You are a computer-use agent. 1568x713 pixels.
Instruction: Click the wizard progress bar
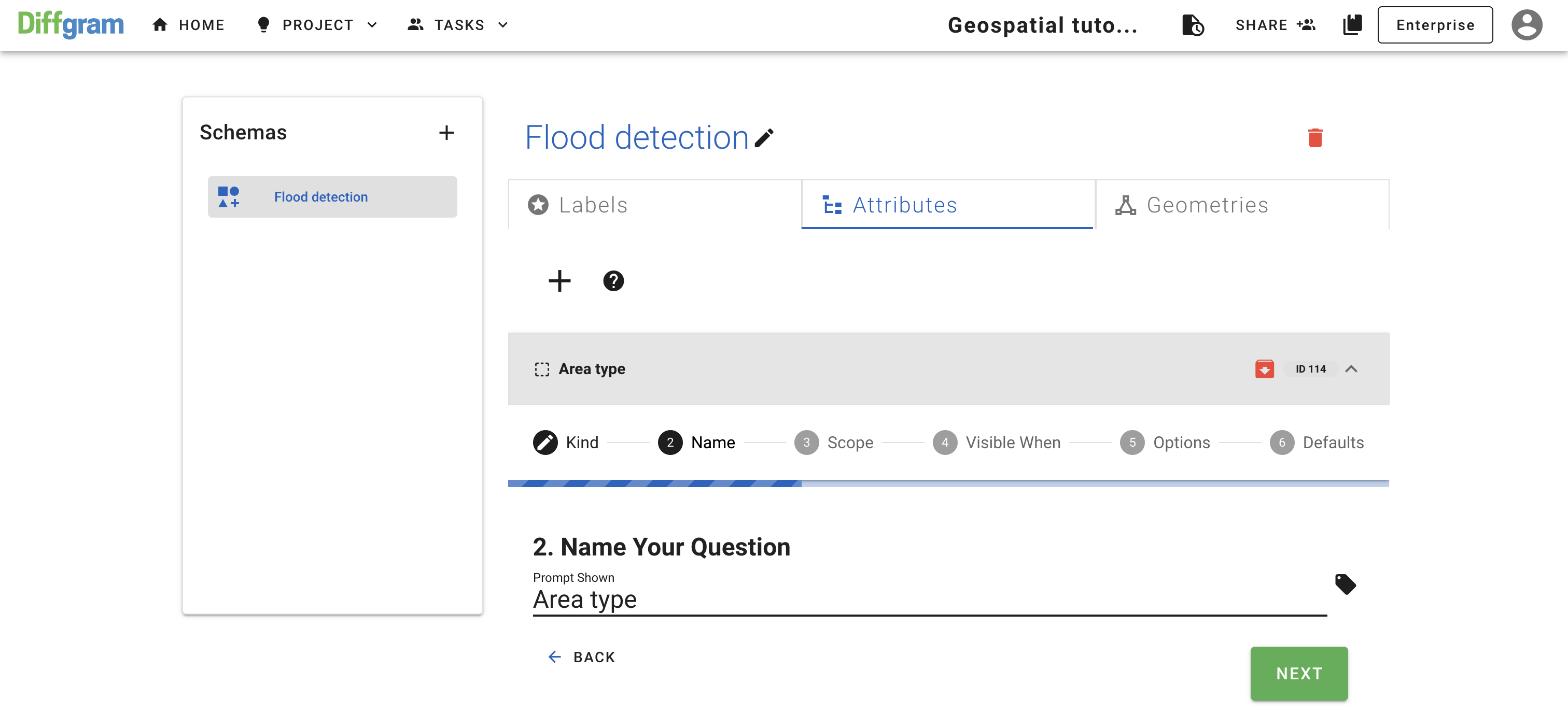point(948,483)
